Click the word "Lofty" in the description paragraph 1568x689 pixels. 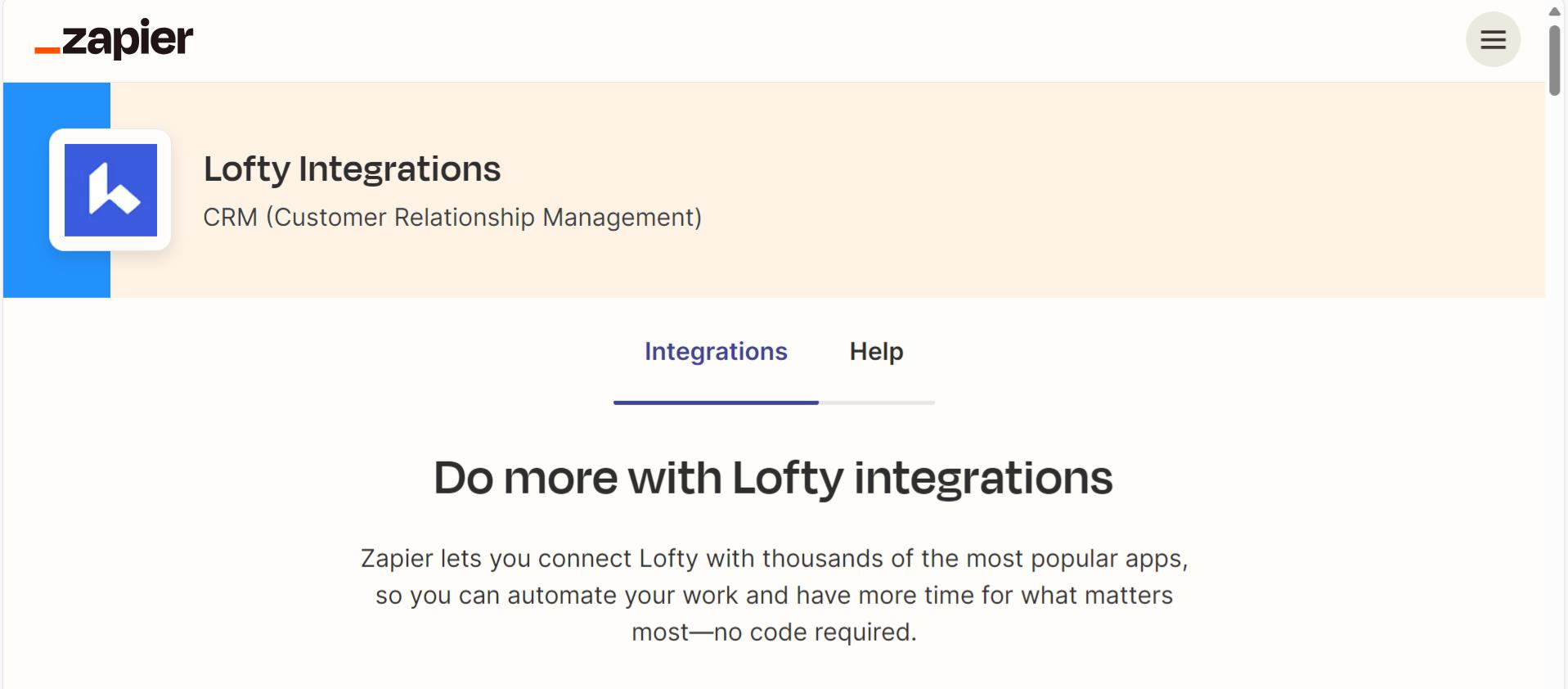click(668, 559)
